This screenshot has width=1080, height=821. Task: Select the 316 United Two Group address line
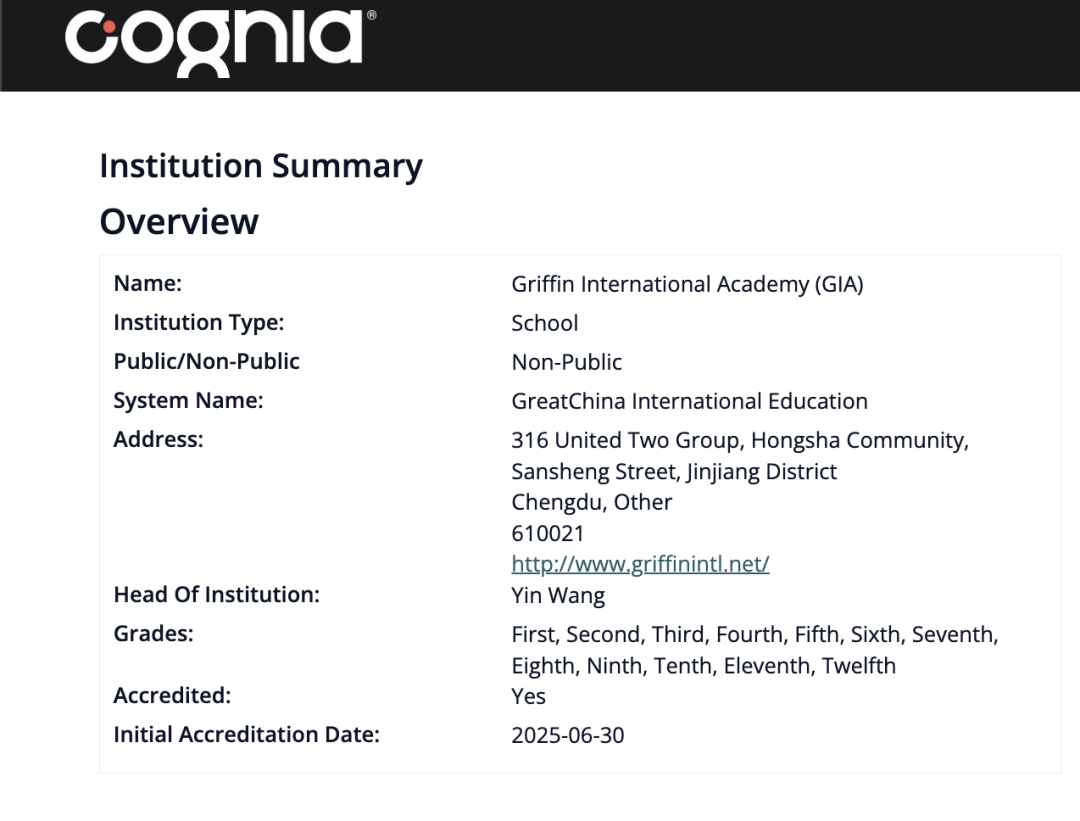point(739,440)
